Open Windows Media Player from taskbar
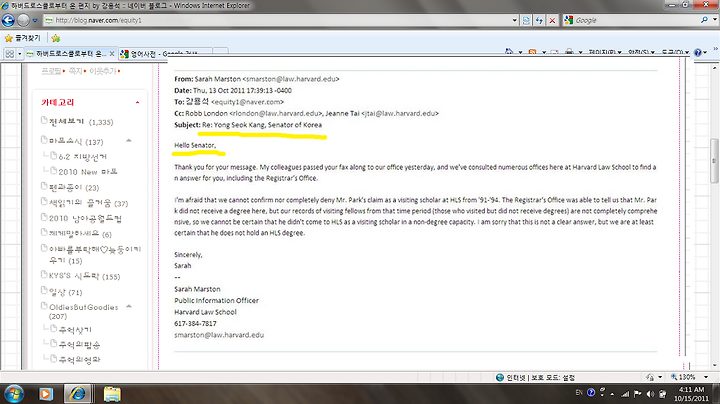This screenshot has width=720, height=404. point(45,394)
